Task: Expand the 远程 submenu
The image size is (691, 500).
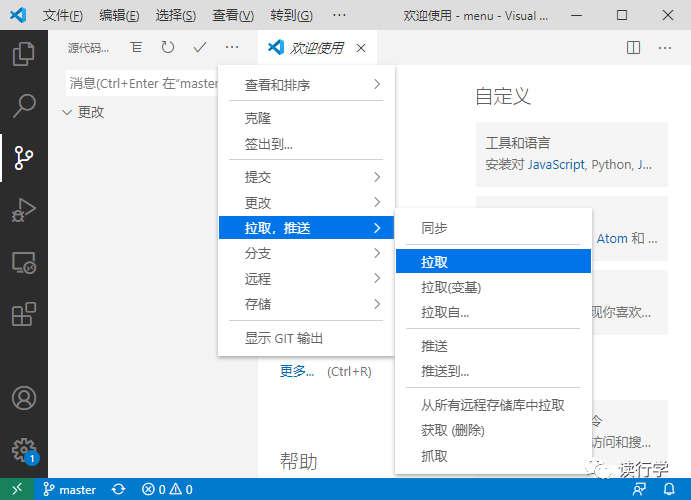Action: [306, 279]
